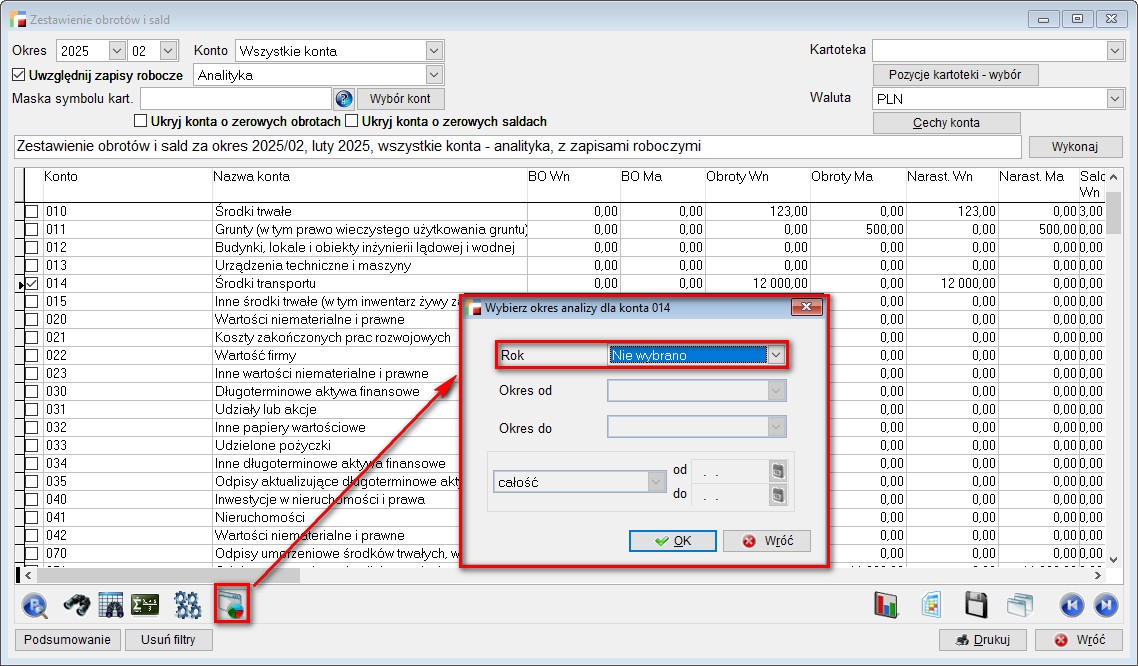The width and height of the screenshot is (1138, 666).
Task: Expand the 'Rok' dropdown in dialog
Action: click(775, 355)
